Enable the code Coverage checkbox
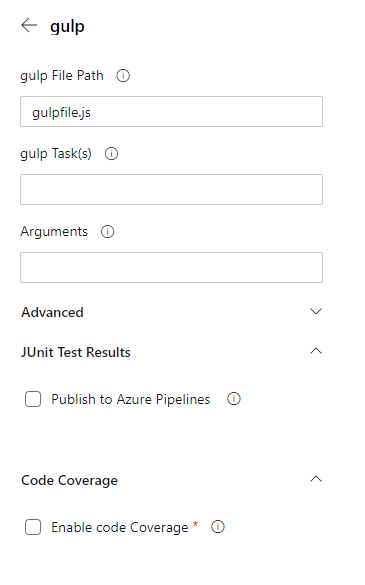The height and width of the screenshot is (585, 365). pyautogui.click(x=33, y=527)
